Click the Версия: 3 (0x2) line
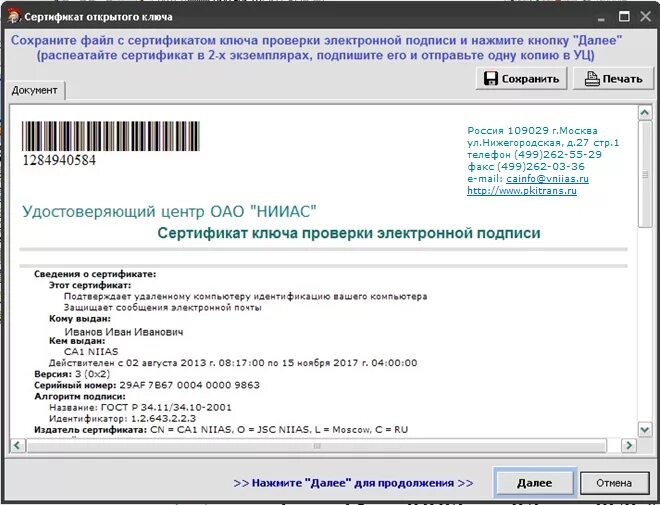This screenshot has height=505, width=660. 72,374
